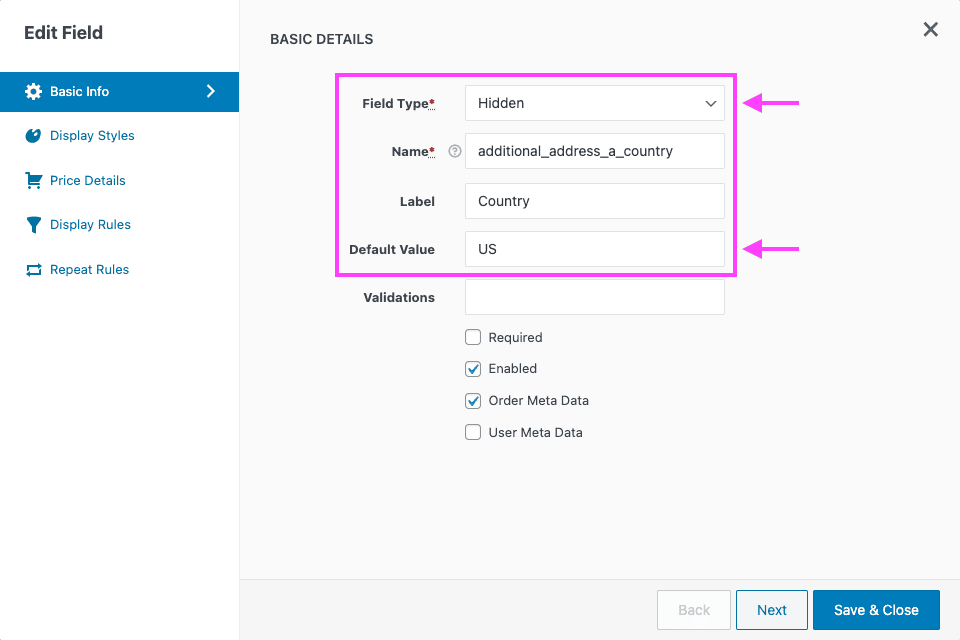
Task: Click the help icon beside Name
Action: pos(454,151)
